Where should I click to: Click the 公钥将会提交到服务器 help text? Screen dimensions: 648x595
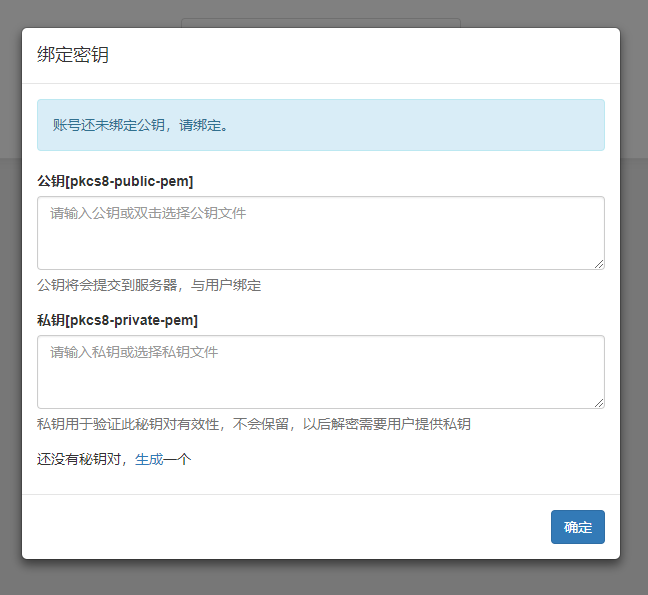pos(149,285)
